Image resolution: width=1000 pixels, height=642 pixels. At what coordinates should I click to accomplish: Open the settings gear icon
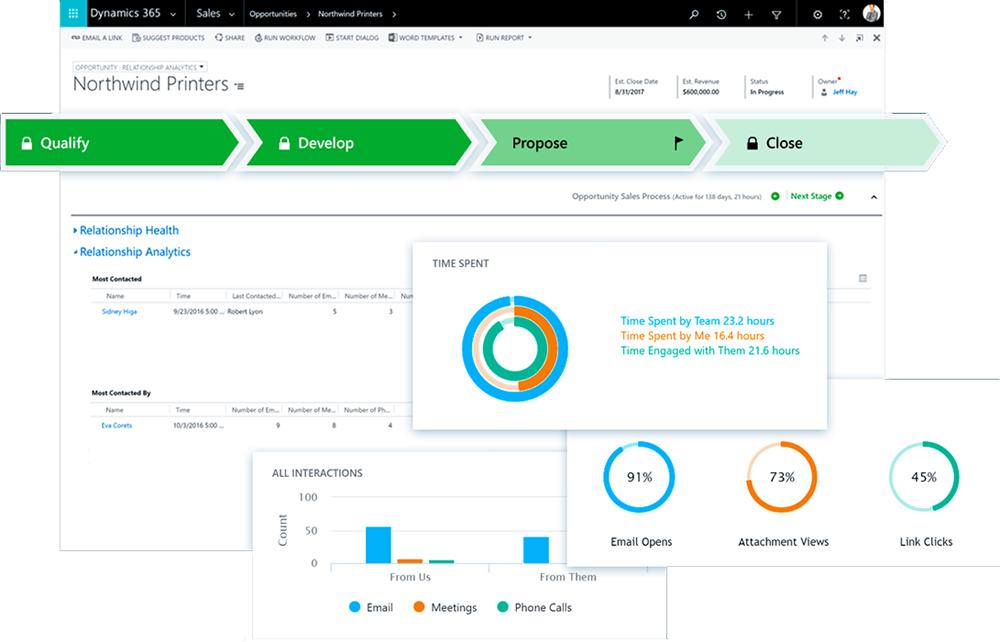818,14
